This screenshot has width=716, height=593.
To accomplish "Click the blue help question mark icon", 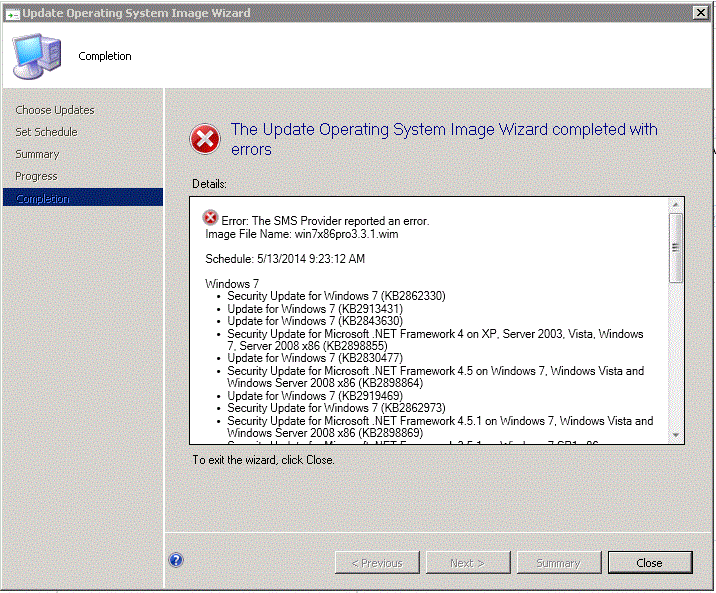I will coord(176,560).
